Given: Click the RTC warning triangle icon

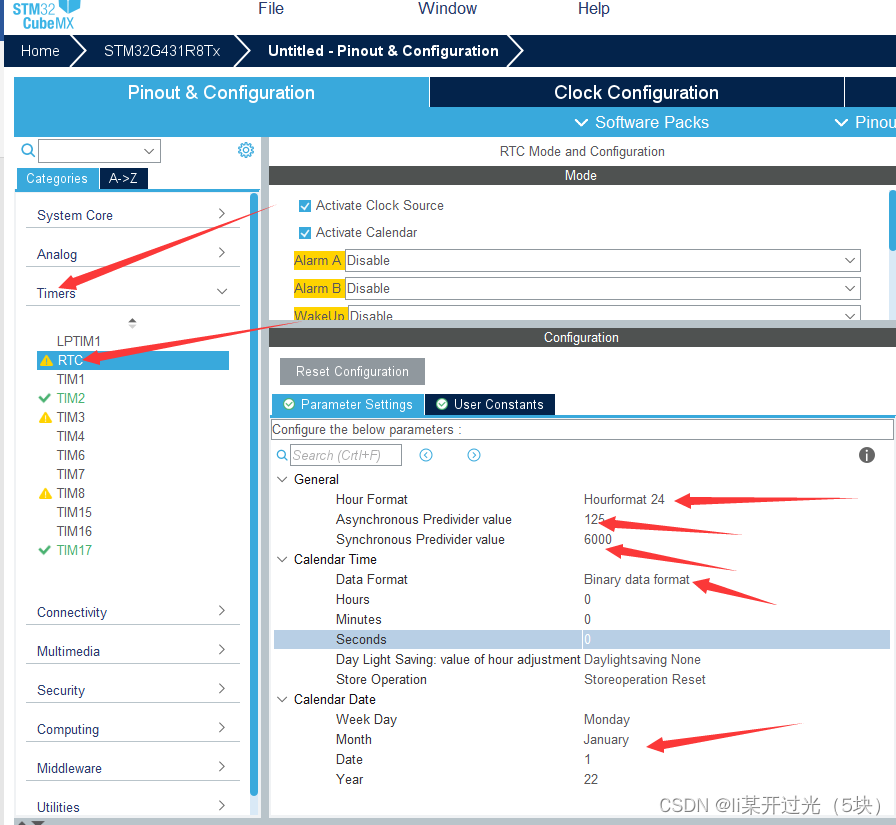Looking at the screenshot, I should click(x=47, y=361).
